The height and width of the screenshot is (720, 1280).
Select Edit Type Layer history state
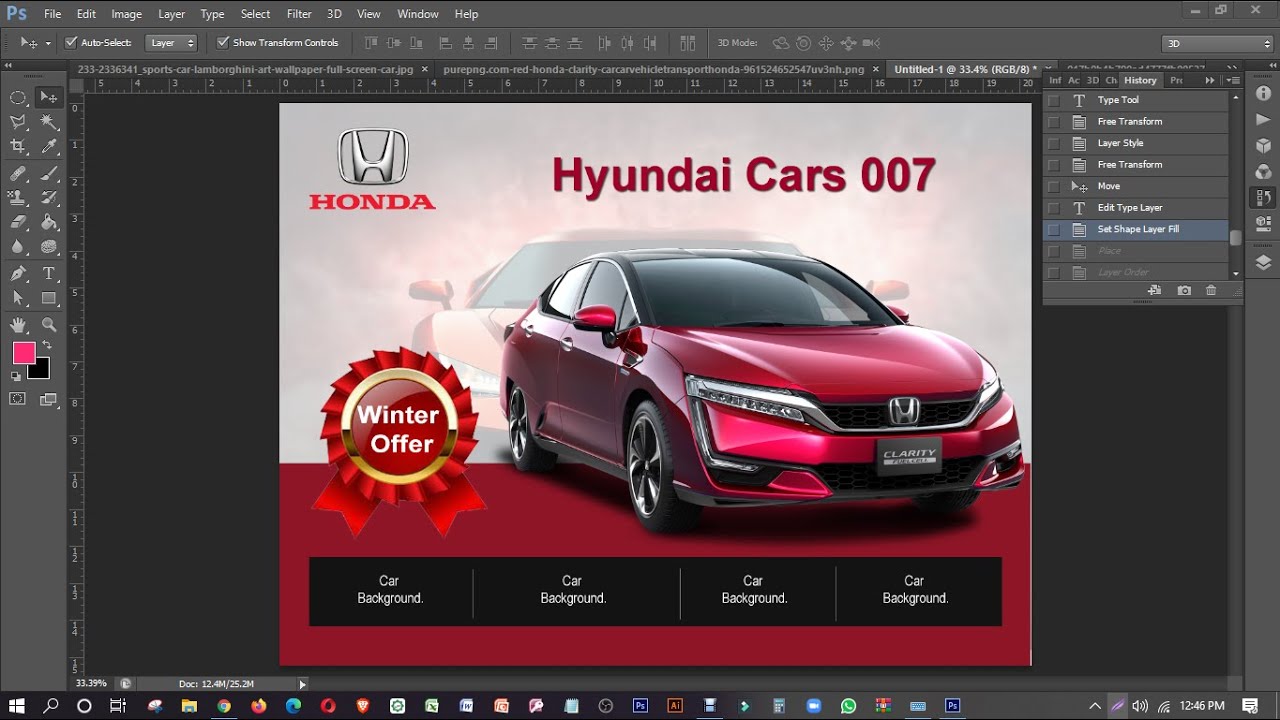[1136, 208]
